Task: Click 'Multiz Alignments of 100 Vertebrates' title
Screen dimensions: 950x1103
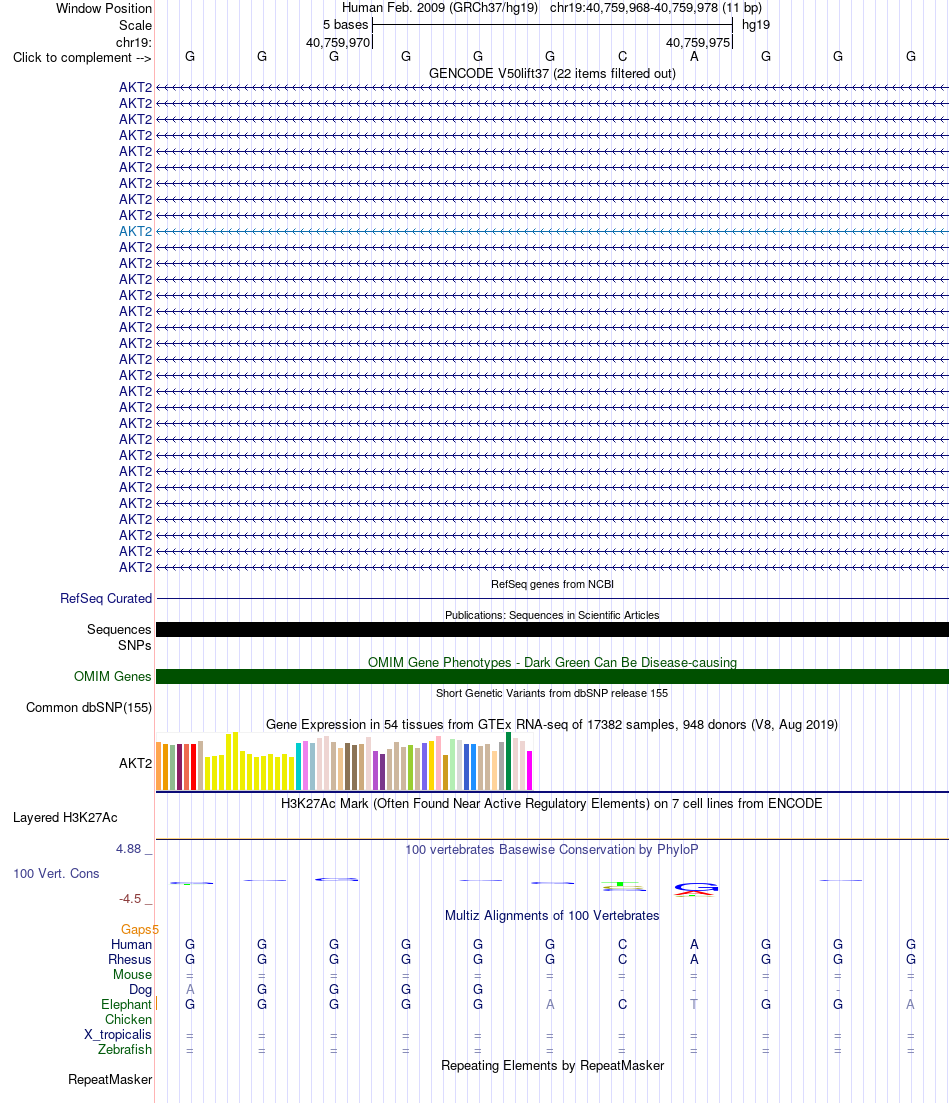Action: (x=552, y=916)
